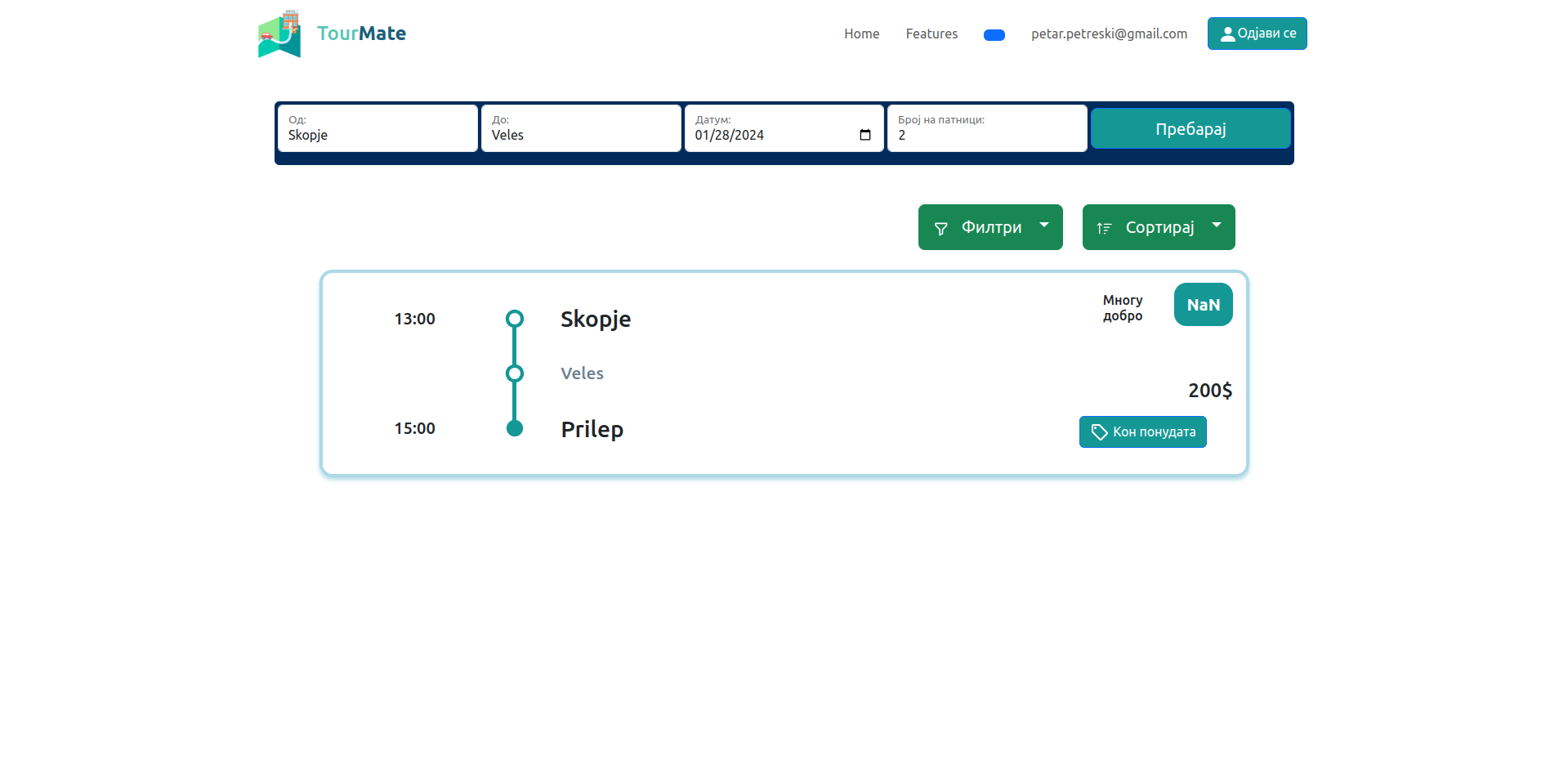The height and width of the screenshot is (769, 1568).
Task: Click the NaN rating badge
Action: (x=1203, y=305)
